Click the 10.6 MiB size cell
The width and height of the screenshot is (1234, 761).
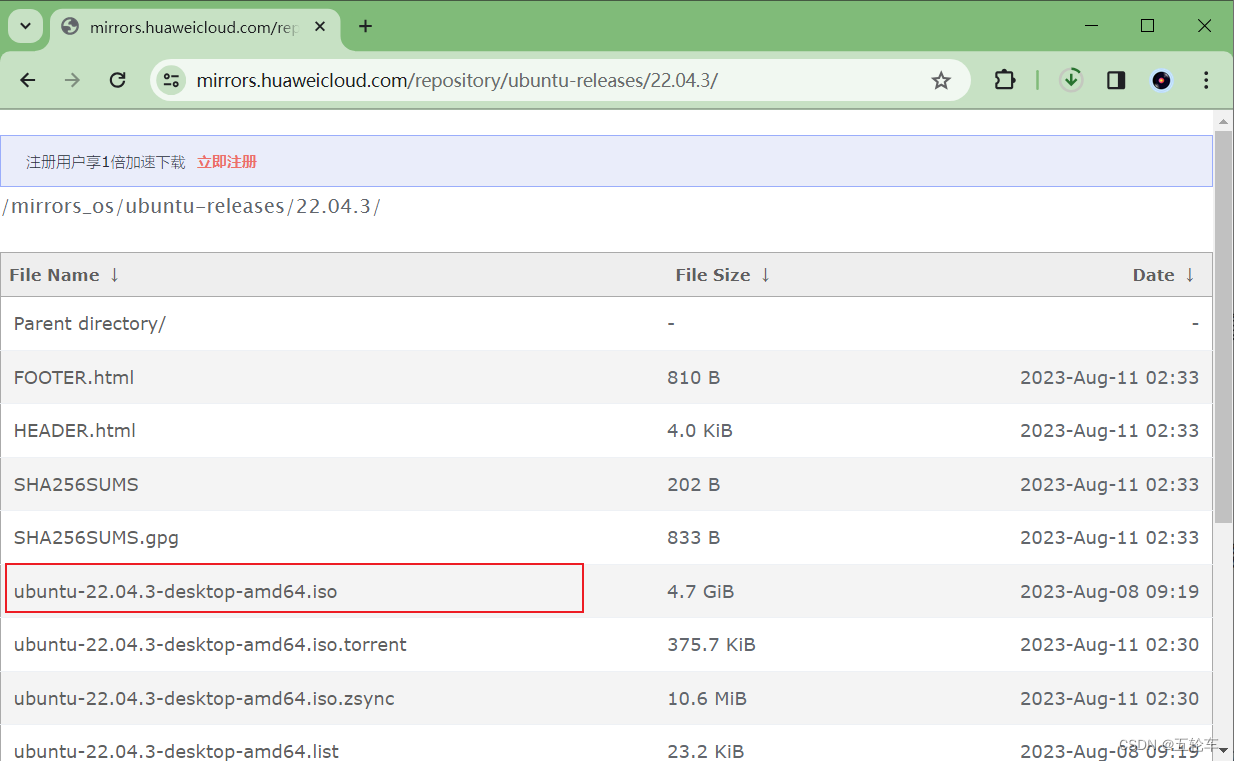click(707, 699)
